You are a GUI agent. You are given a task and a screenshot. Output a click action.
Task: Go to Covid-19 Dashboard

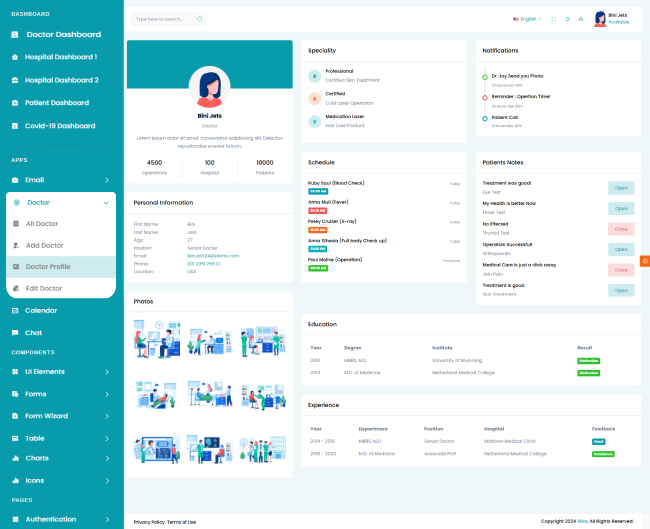pos(60,126)
